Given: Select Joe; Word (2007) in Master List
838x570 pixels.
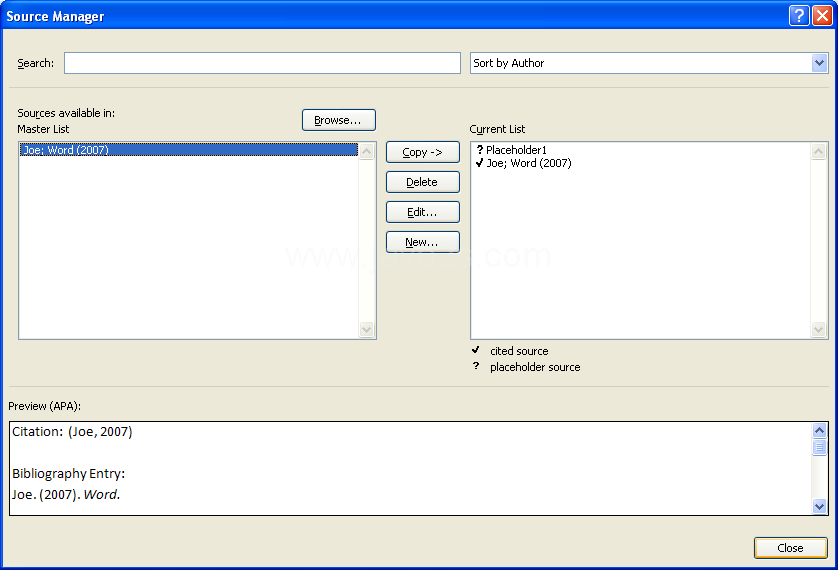Looking at the screenshot, I should pyautogui.click(x=189, y=150).
